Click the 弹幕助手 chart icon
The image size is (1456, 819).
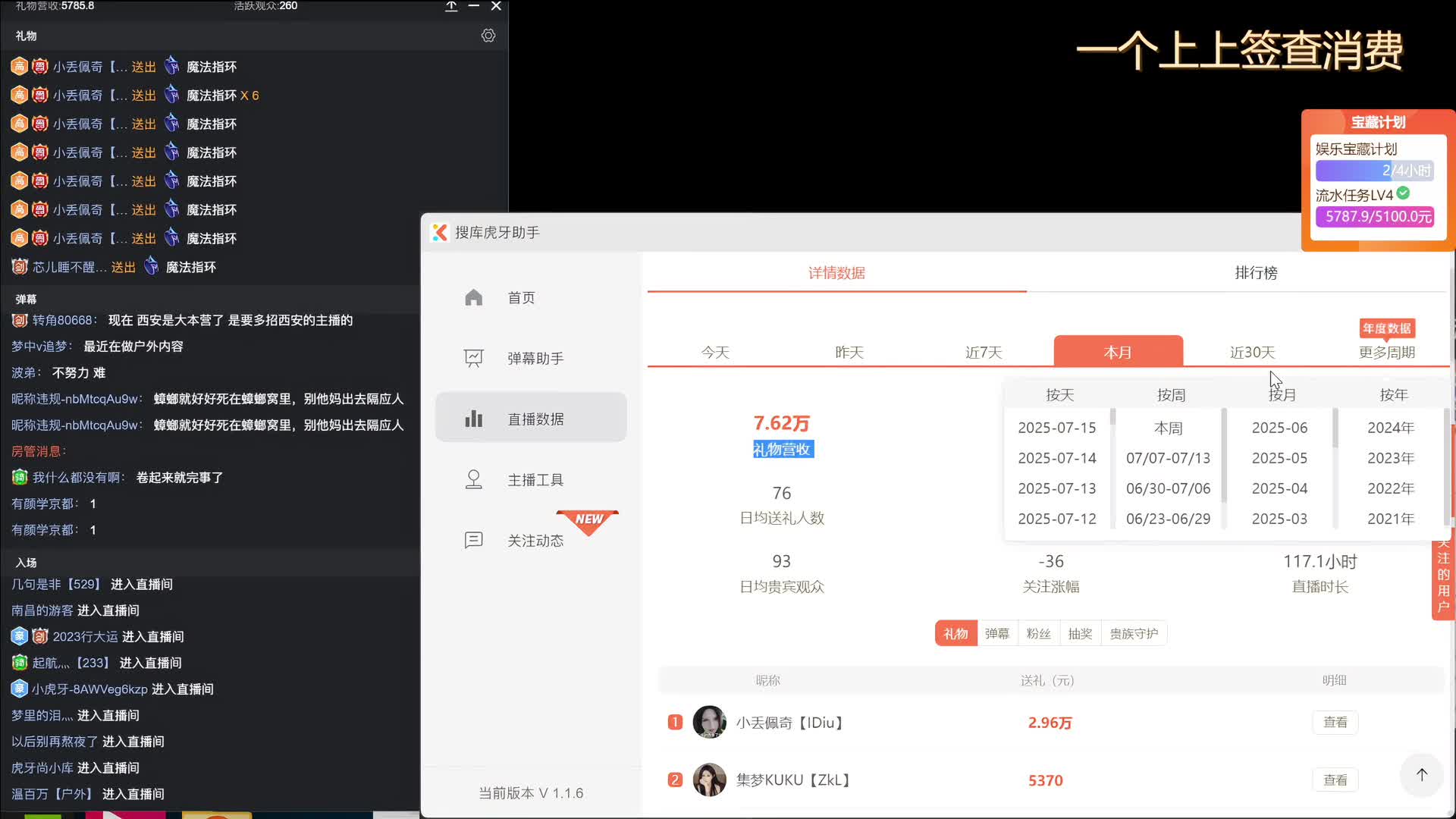(x=474, y=358)
